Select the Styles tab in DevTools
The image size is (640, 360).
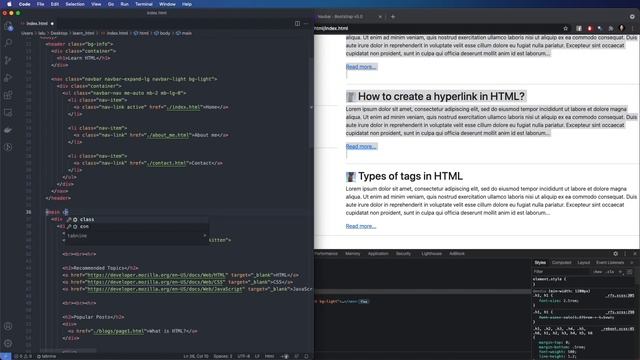(x=540, y=262)
